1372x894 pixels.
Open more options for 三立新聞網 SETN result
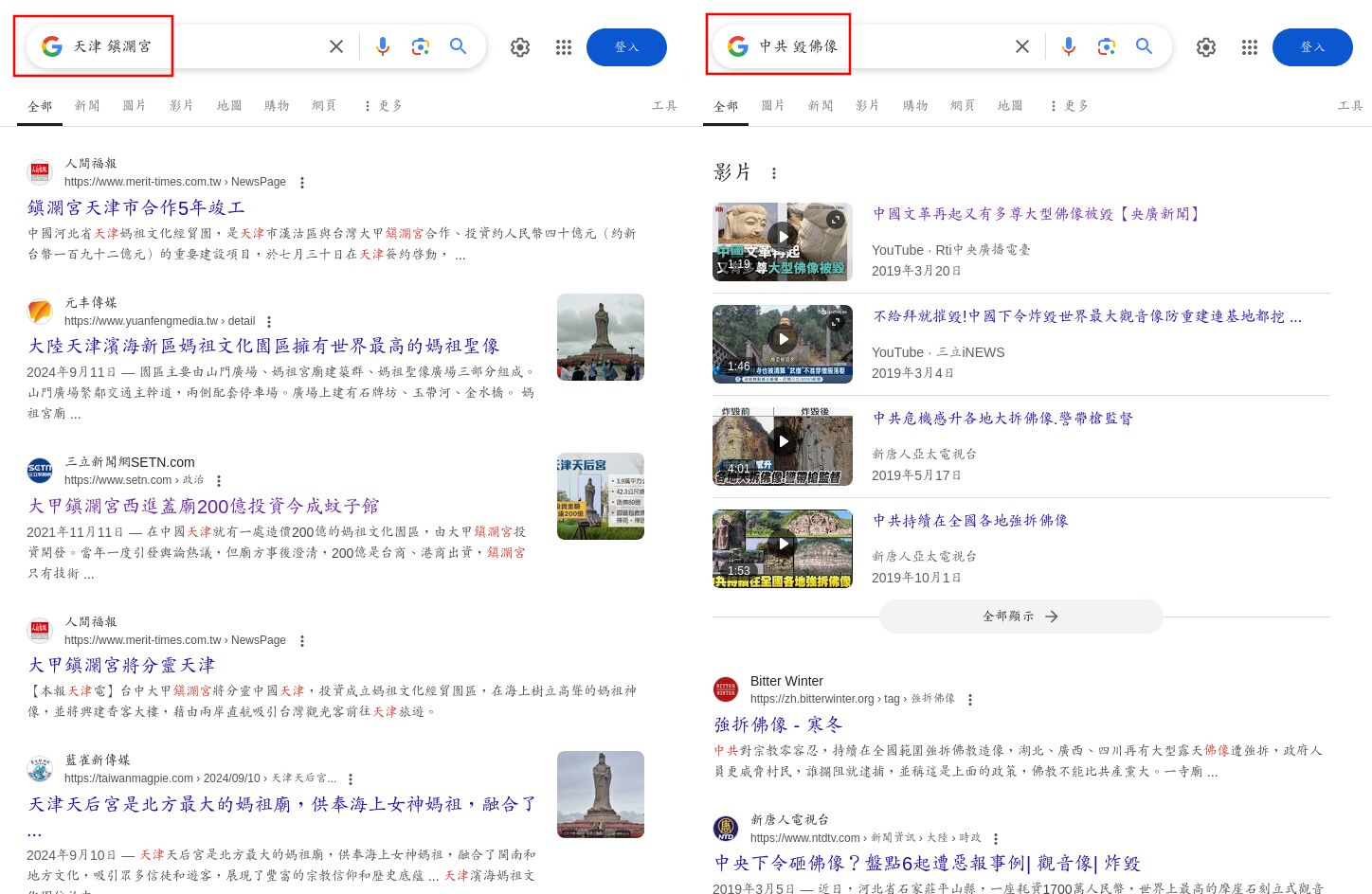[219, 481]
